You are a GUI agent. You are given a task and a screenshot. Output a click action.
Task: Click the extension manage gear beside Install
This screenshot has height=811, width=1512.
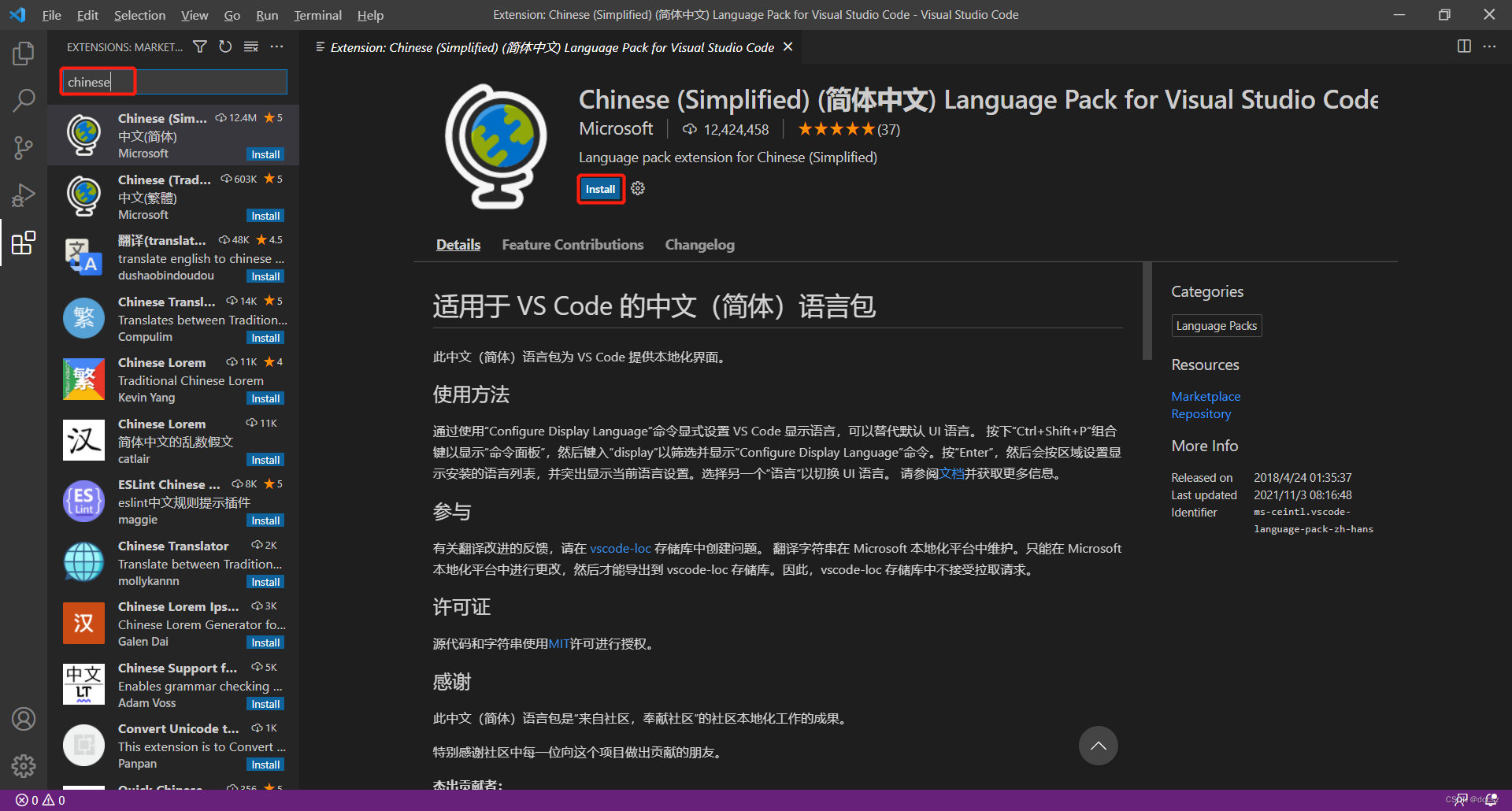[x=638, y=188]
